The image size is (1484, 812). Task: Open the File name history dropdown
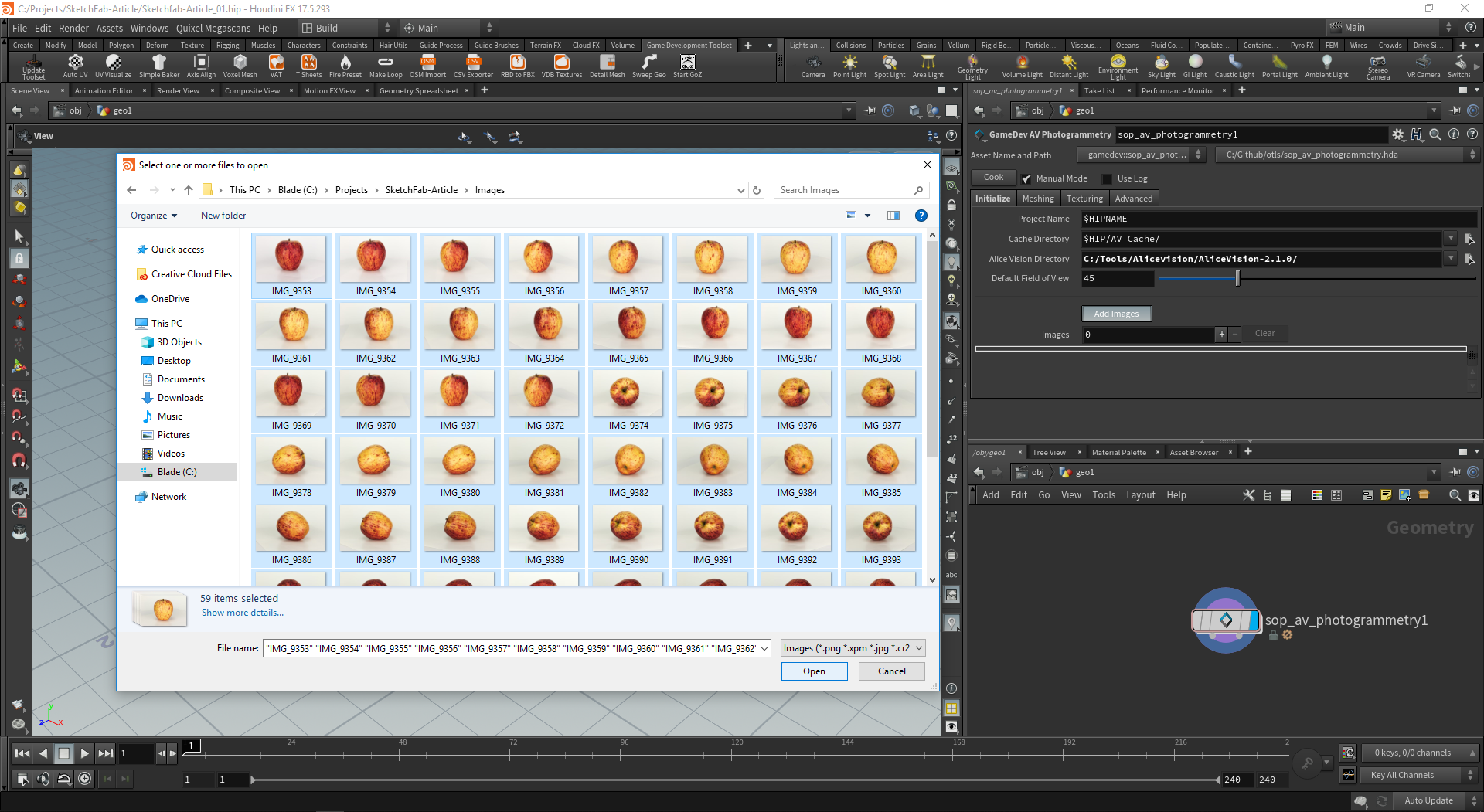[764, 648]
